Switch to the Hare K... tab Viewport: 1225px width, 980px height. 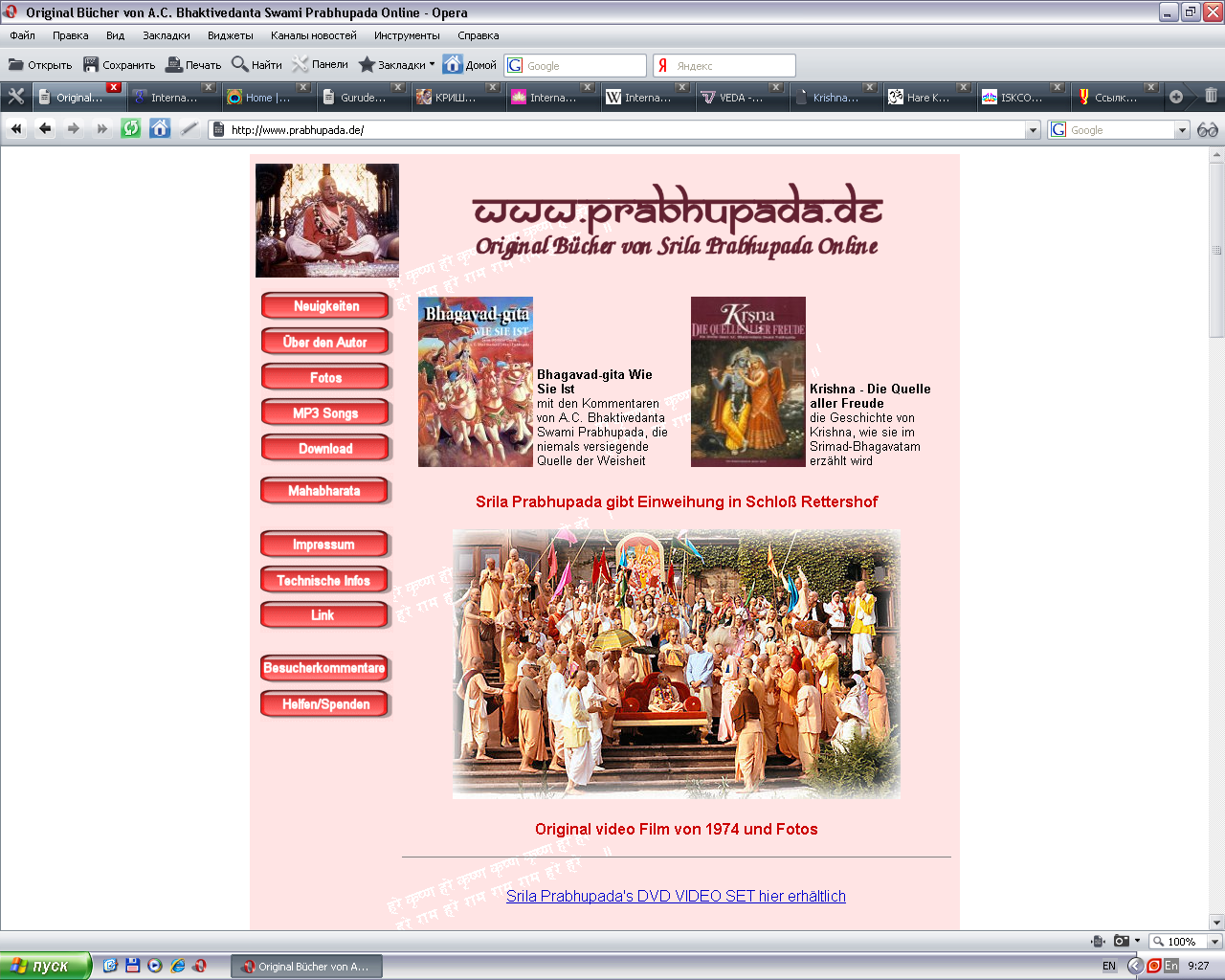(x=928, y=97)
